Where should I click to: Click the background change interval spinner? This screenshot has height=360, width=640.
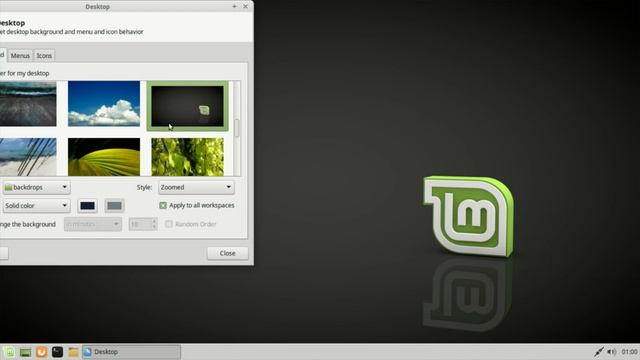tap(143, 224)
